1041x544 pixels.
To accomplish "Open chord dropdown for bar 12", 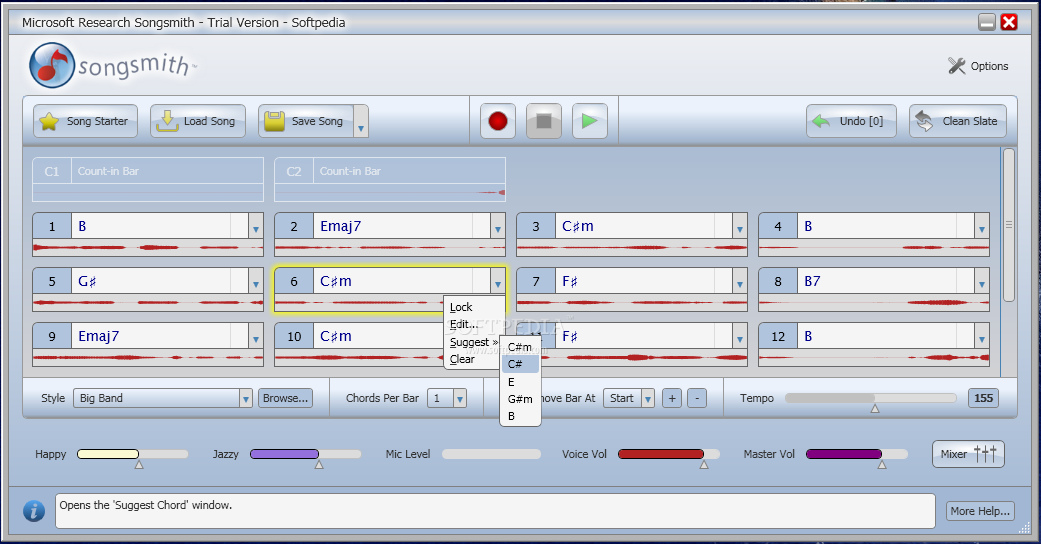I will (x=982, y=337).
